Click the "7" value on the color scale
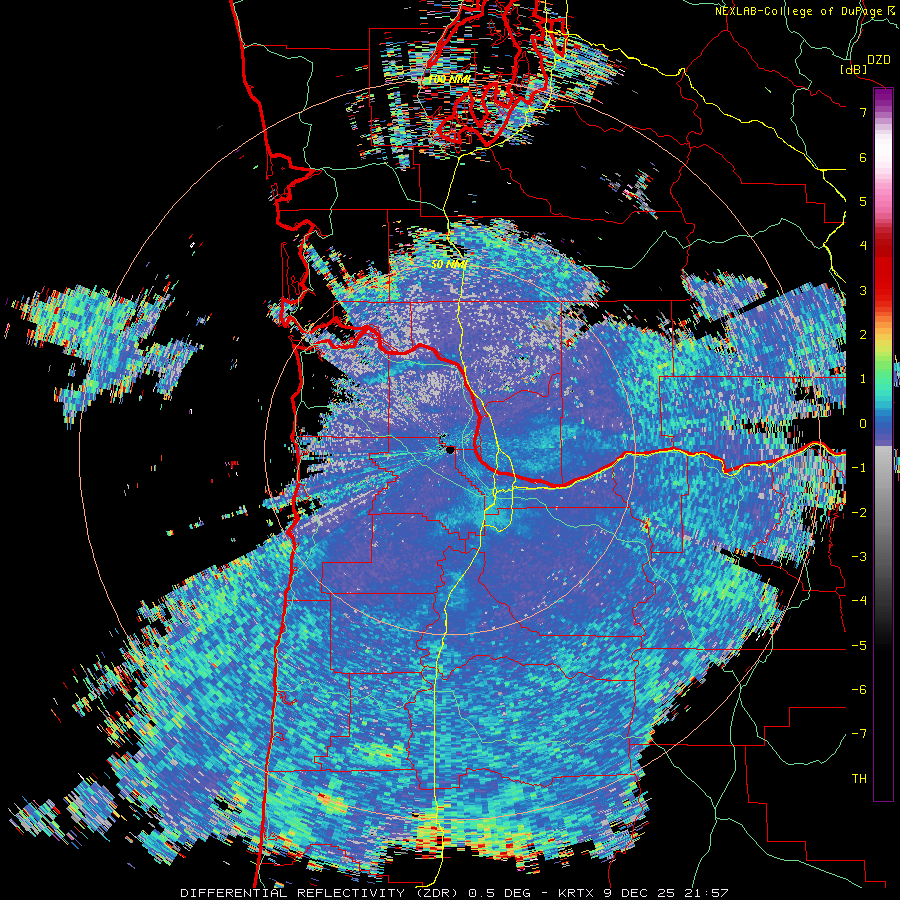The image size is (900, 900). click(x=863, y=112)
